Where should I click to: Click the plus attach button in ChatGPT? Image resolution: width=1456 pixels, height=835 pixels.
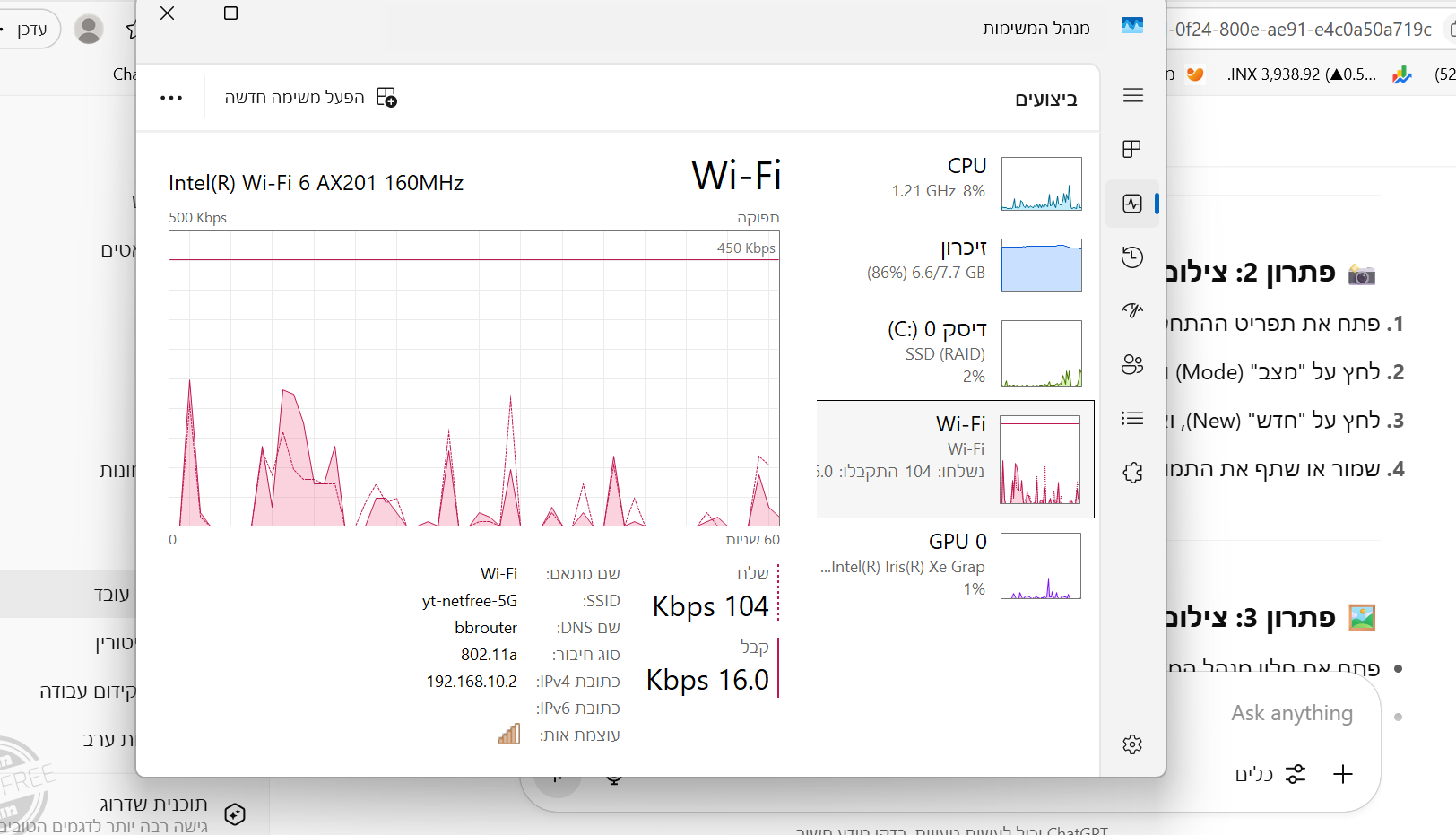click(x=1342, y=774)
